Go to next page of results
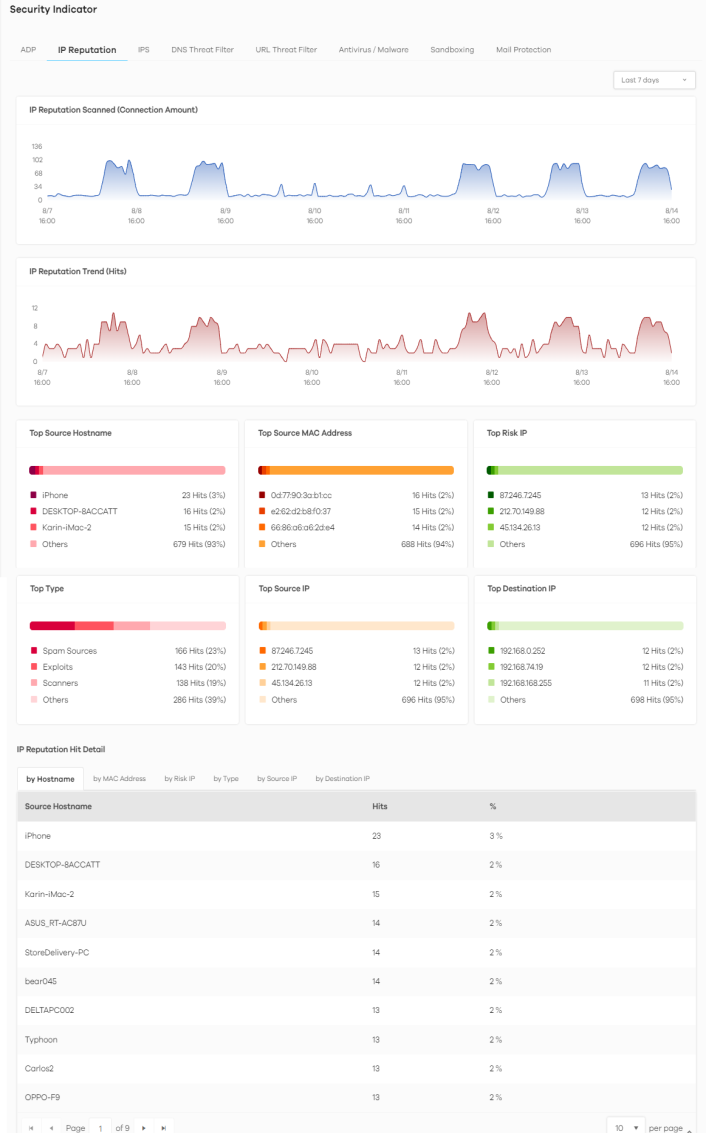706x1133 pixels. (144, 1127)
